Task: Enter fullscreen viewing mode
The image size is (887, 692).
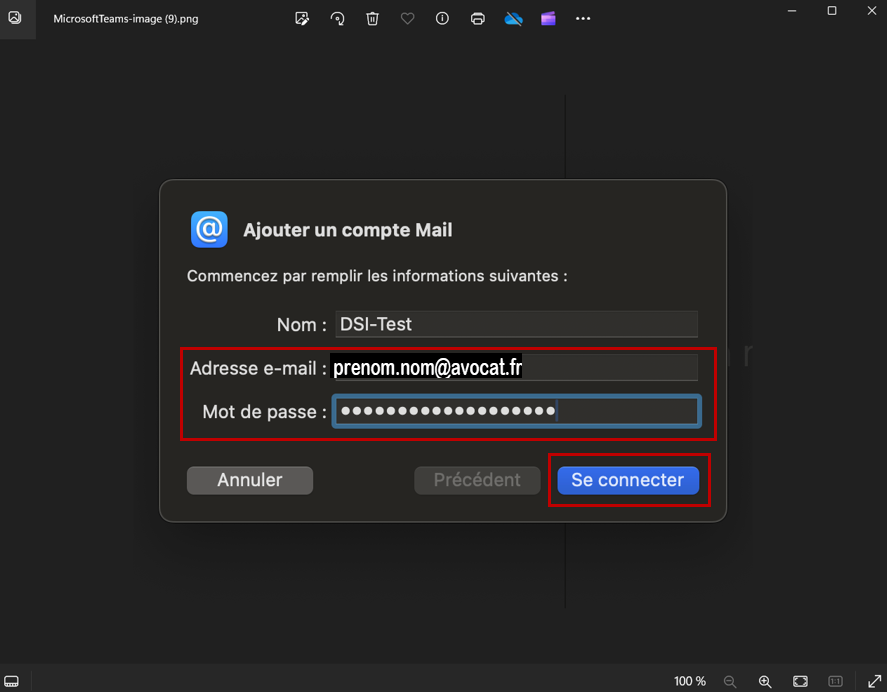Action: coord(872,681)
